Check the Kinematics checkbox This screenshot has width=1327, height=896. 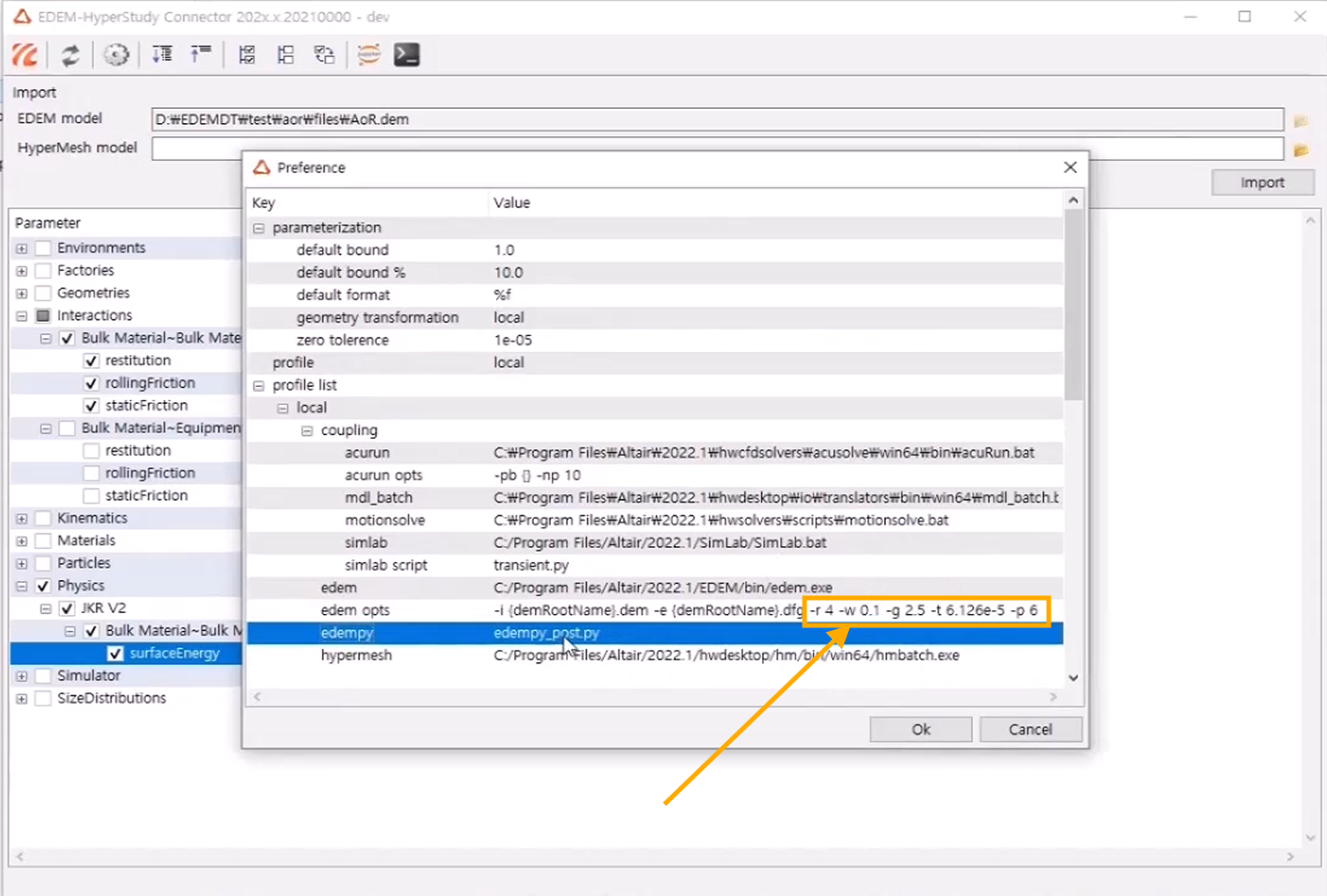(x=43, y=518)
